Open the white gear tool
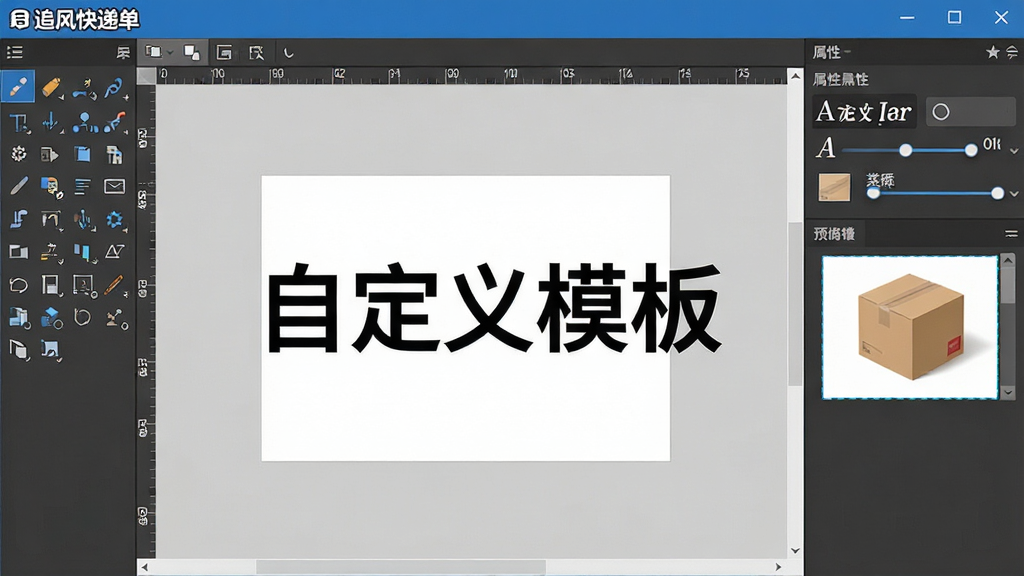 tap(18, 153)
